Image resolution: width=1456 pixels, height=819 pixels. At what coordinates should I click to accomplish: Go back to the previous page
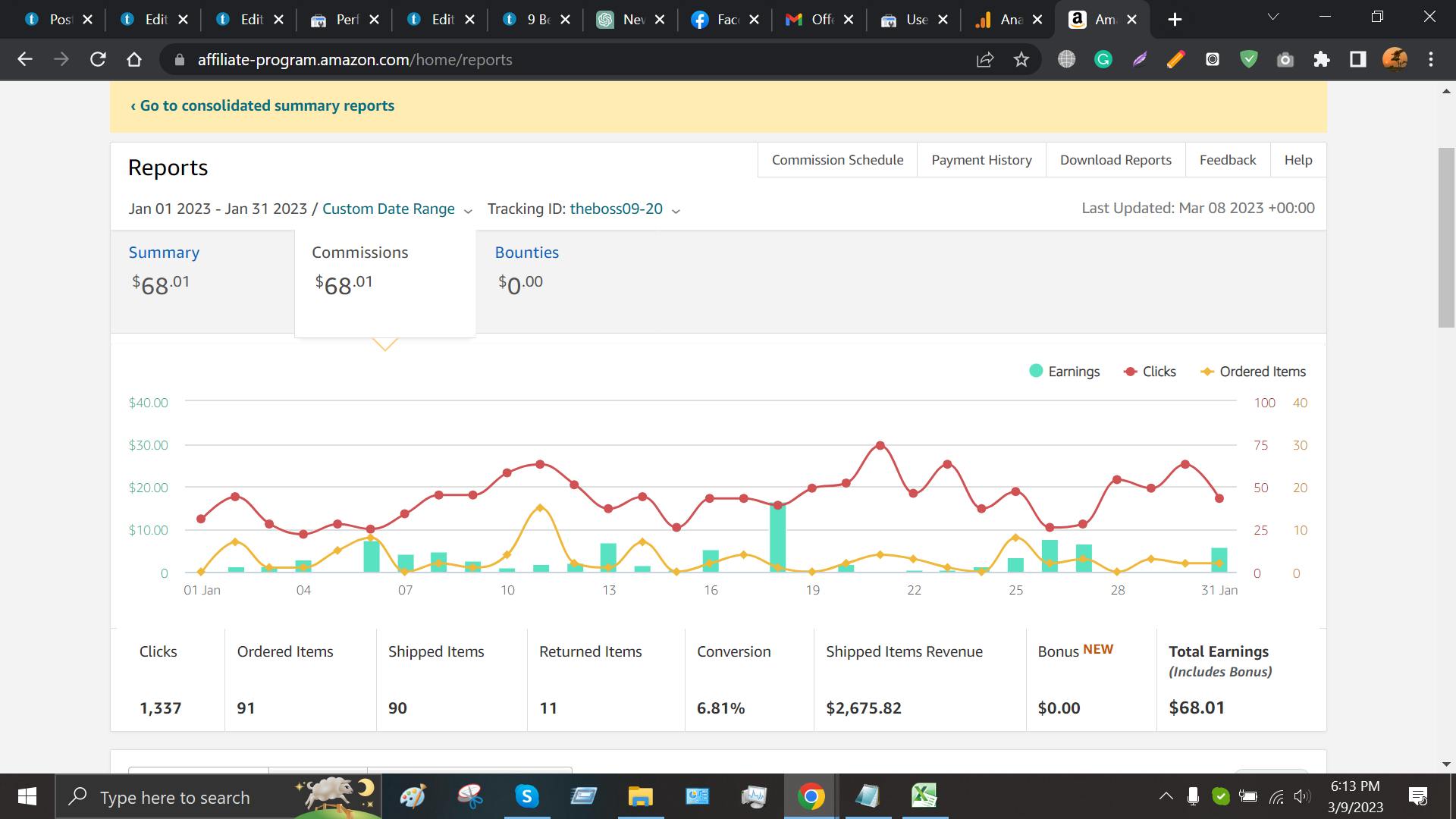coord(25,59)
